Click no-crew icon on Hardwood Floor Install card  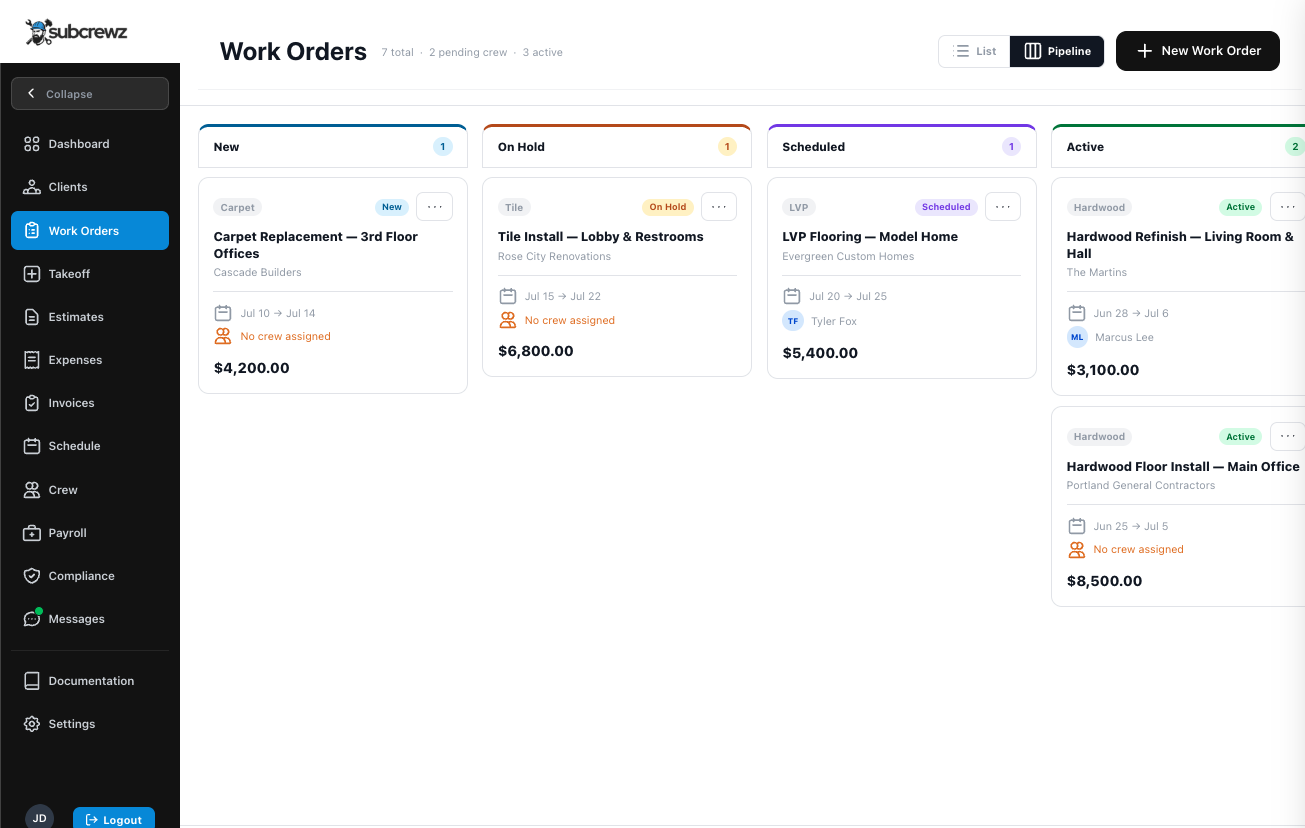(x=1077, y=550)
